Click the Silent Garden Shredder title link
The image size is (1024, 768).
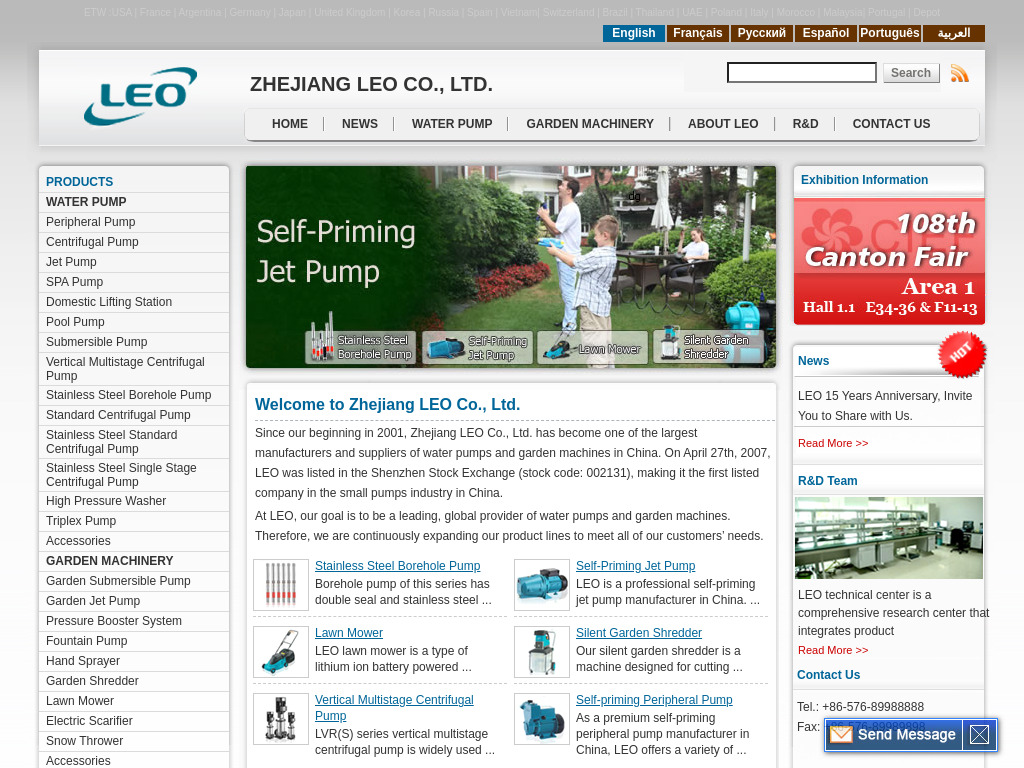coord(639,633)
